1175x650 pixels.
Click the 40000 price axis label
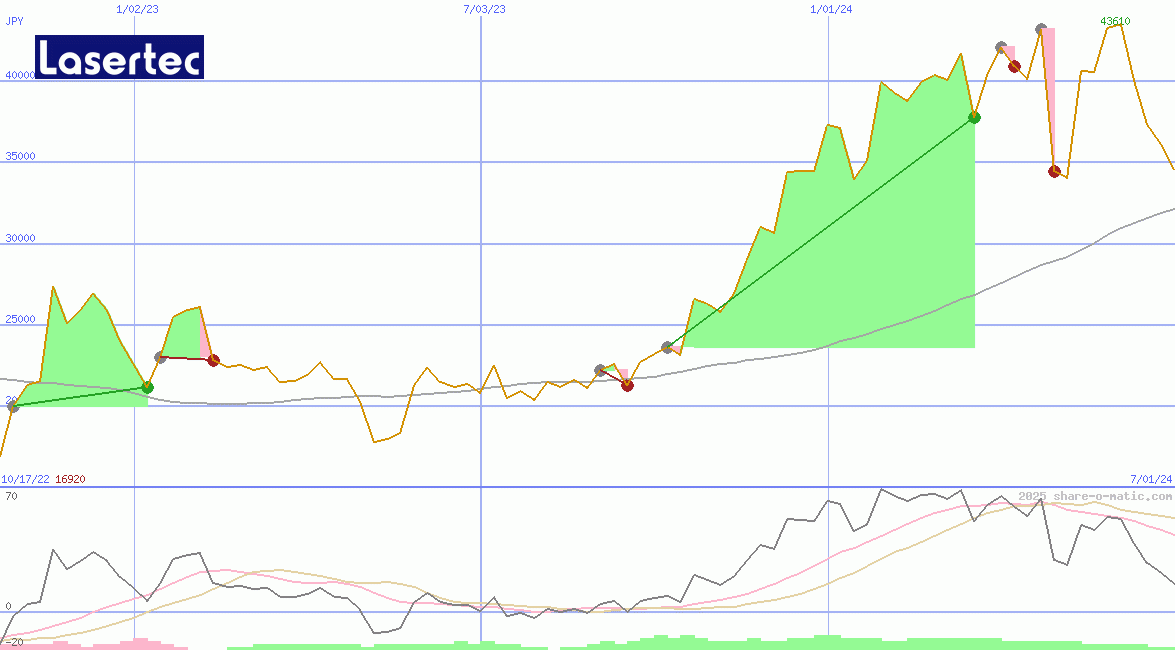click(20, 75)
